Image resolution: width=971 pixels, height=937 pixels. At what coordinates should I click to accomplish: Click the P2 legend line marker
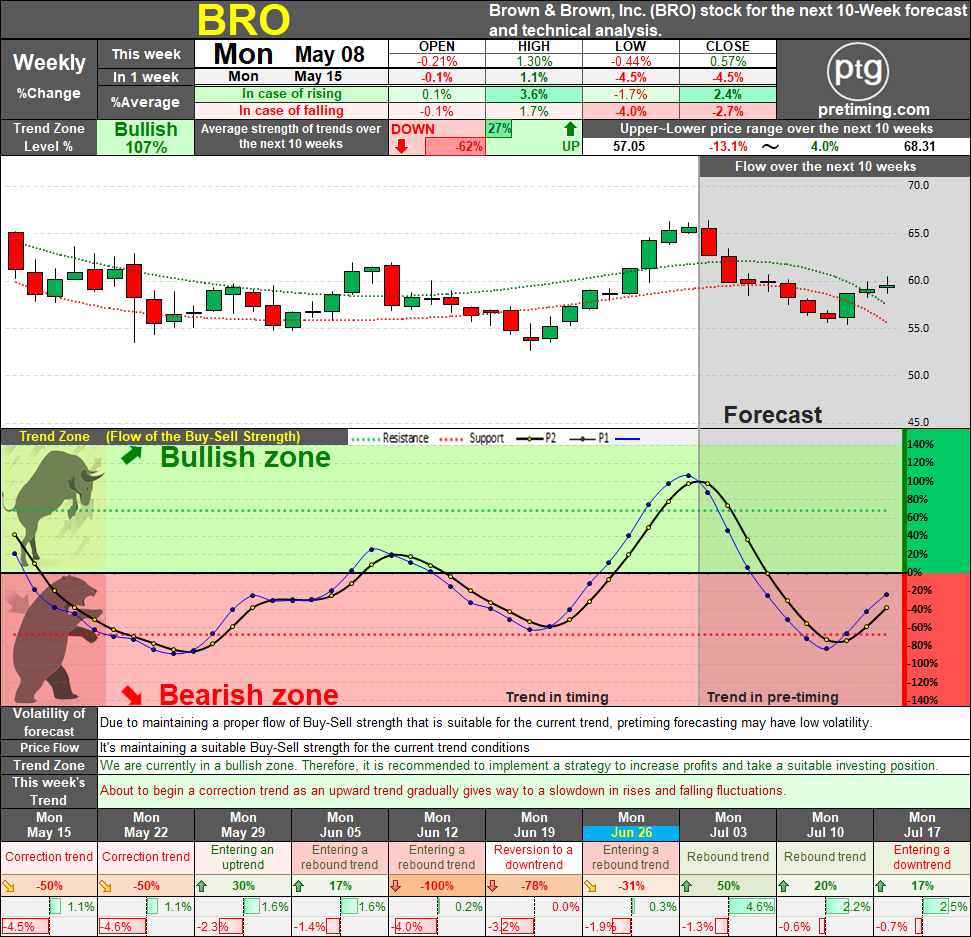[x=530, y=439]
